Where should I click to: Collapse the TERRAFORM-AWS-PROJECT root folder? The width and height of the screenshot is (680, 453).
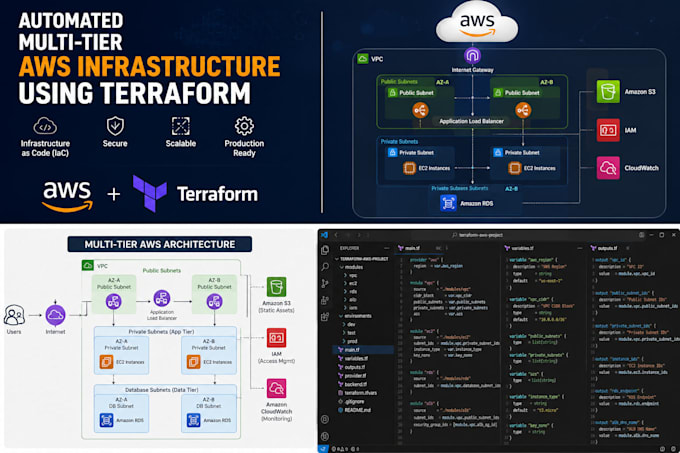coord(362,259)
